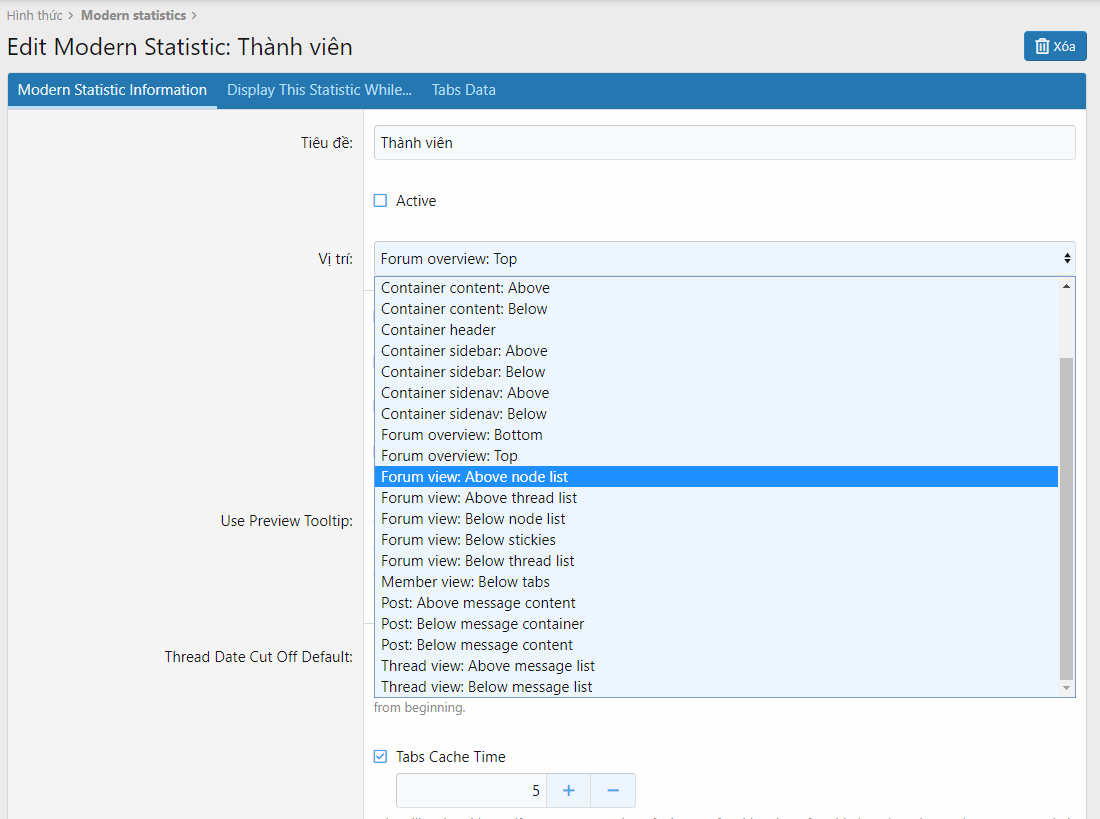
Task: Uncheck the Tabs Cache Time checkbox
Action: pyautogui.click(x=380, y=757)
